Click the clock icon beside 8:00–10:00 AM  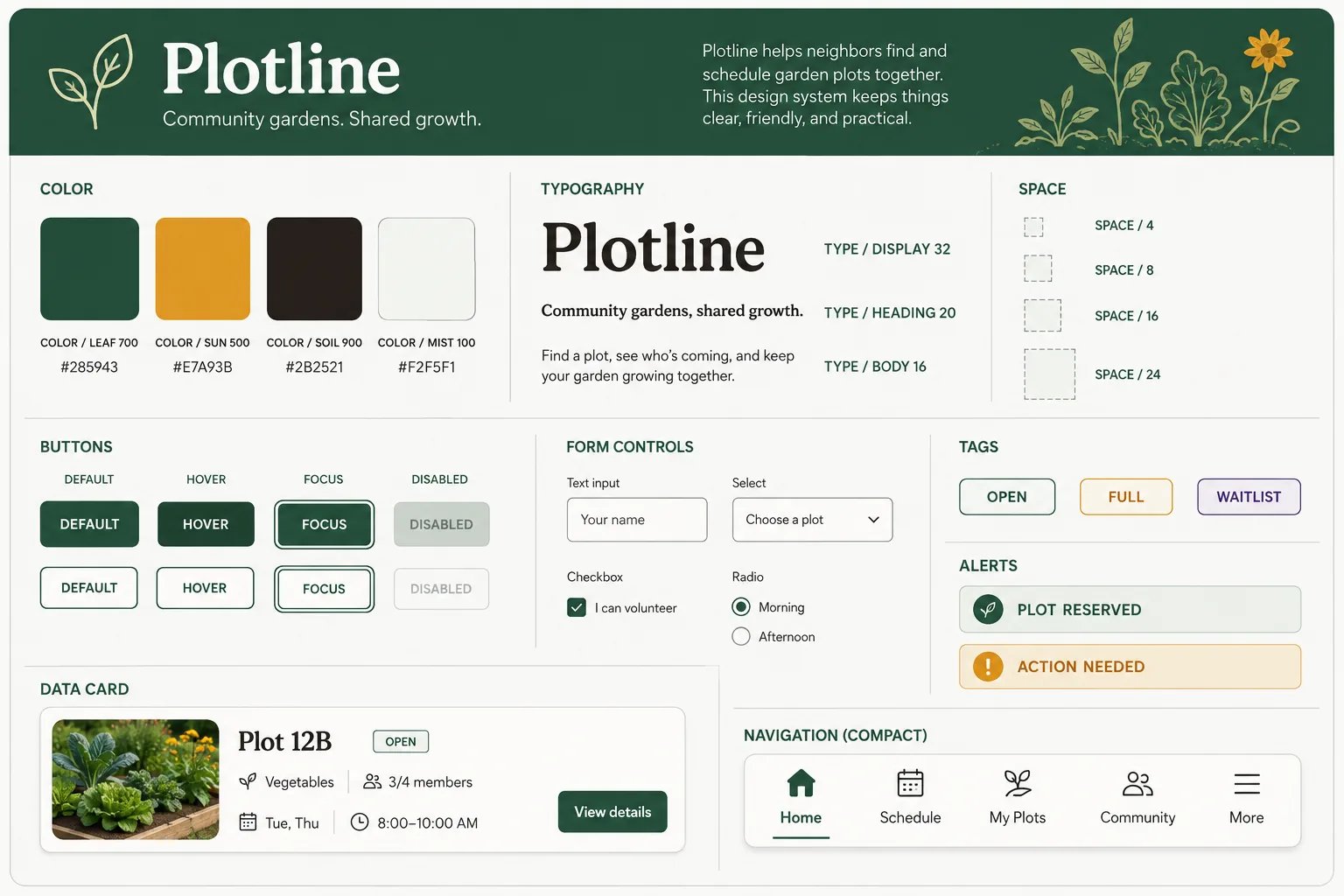coord(360,822)
